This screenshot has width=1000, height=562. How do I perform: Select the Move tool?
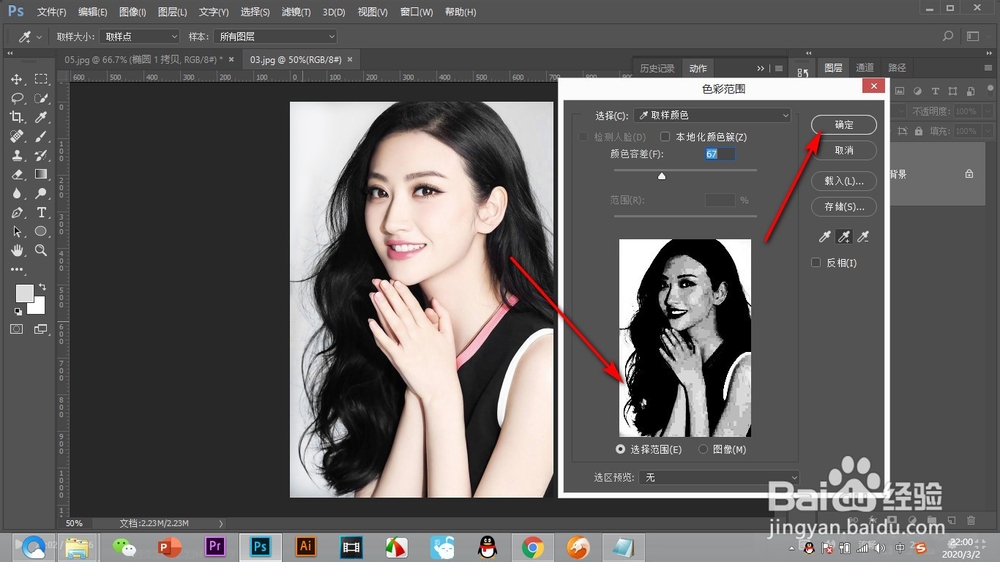click(x=17, y=79)
